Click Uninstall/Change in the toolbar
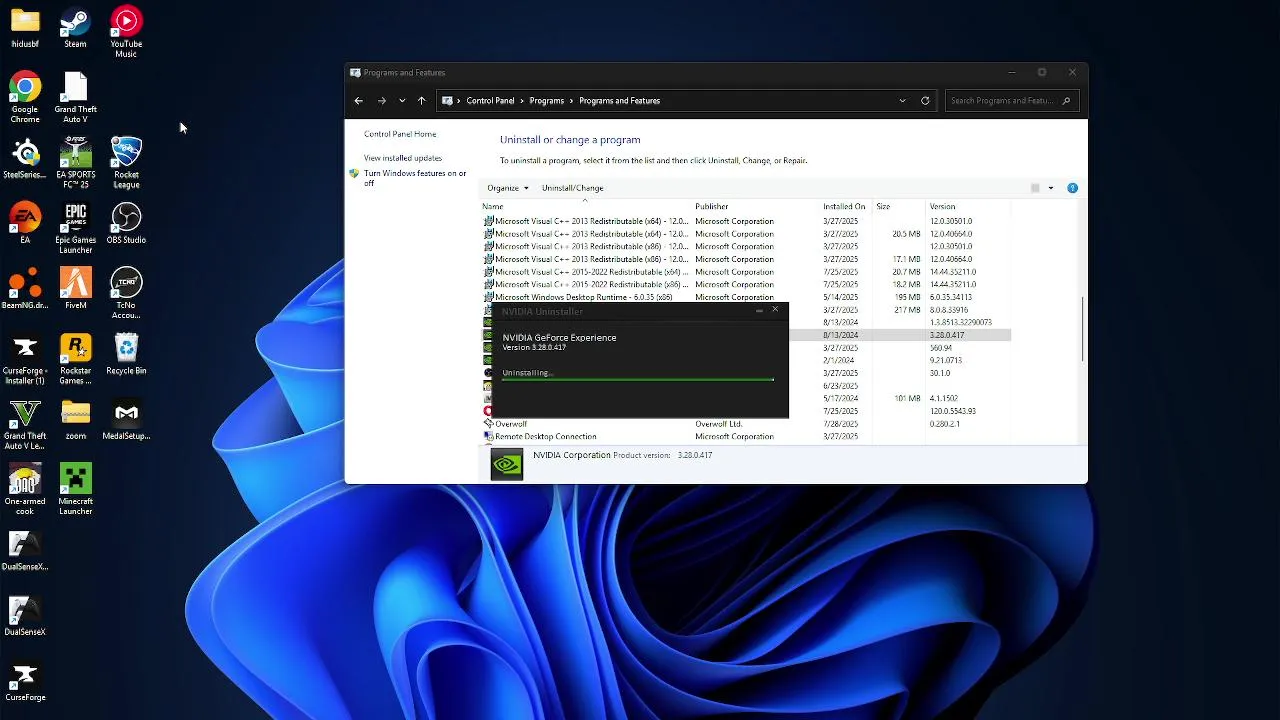This screenshot has width=1280, height=720. pos(572,188)
